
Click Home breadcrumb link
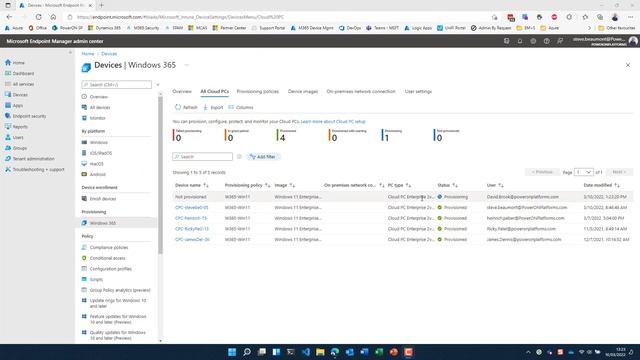tap(87, 54)
